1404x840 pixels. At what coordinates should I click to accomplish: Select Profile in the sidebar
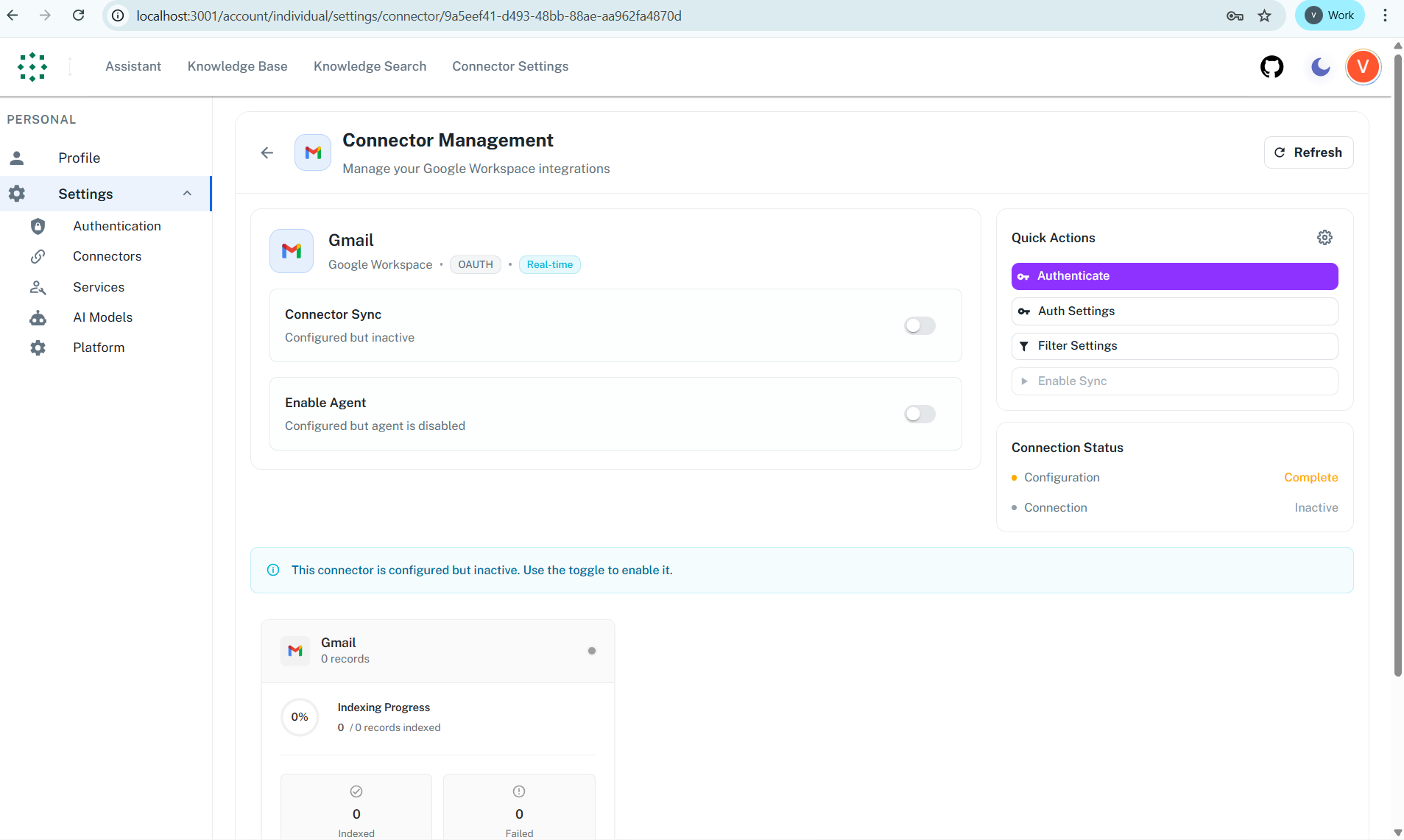point(106,158)
